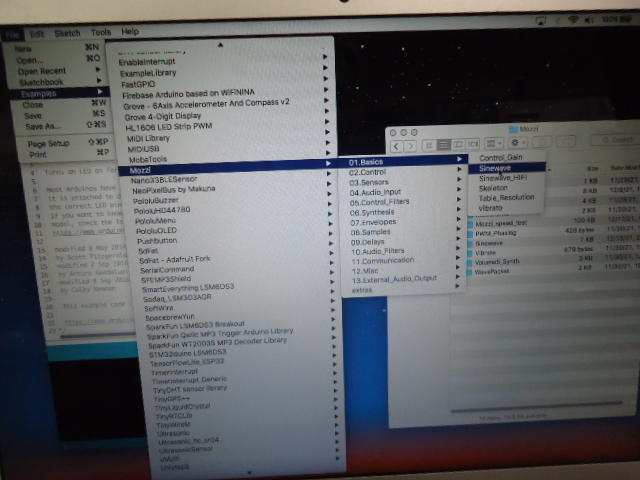Open the 06.Synthesis submenu
Image resolution: width=640 pixels, height=480 pixels.
(404, 212)
